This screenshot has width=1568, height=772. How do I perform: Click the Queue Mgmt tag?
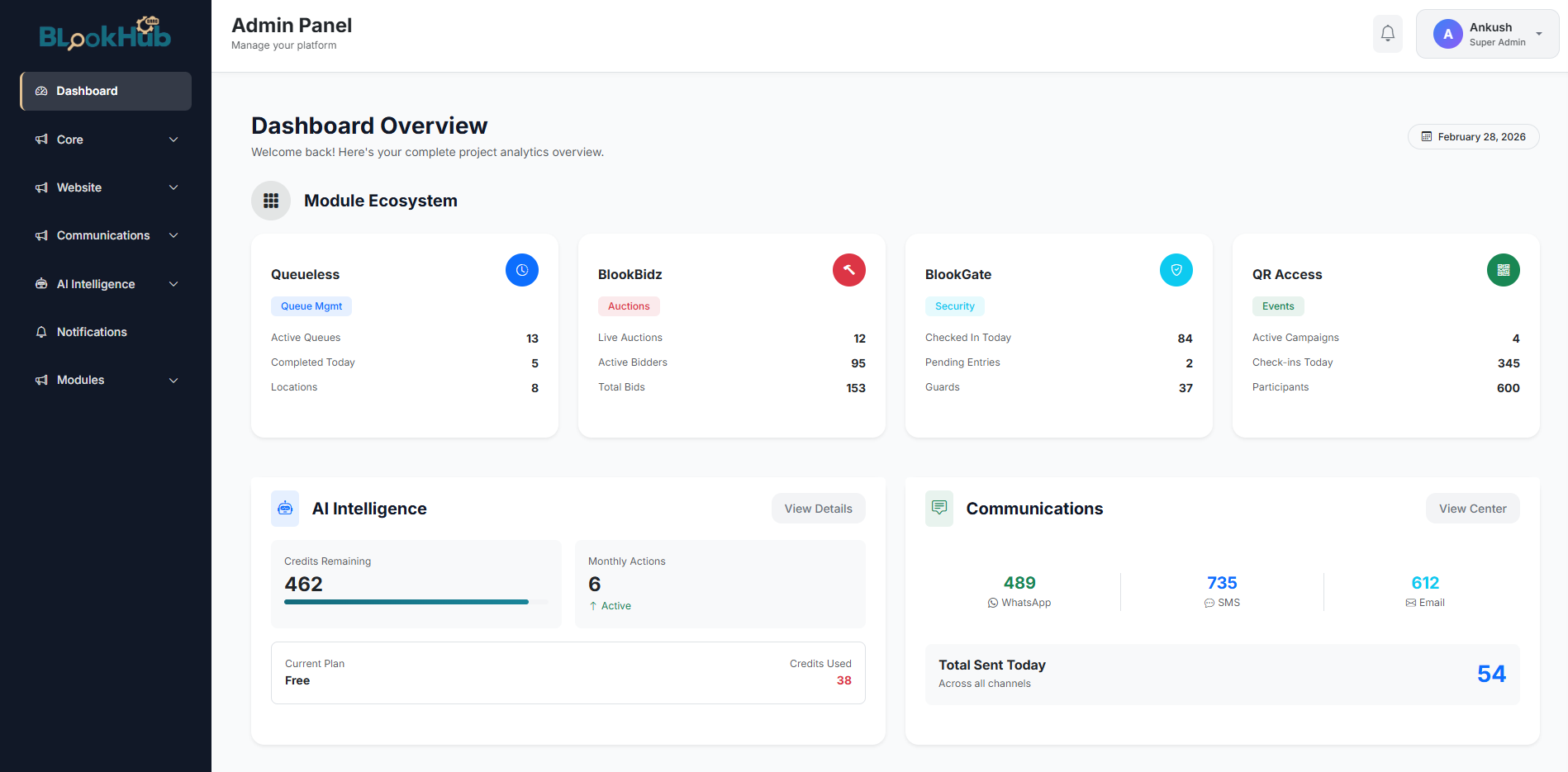(x=311, y=306)
